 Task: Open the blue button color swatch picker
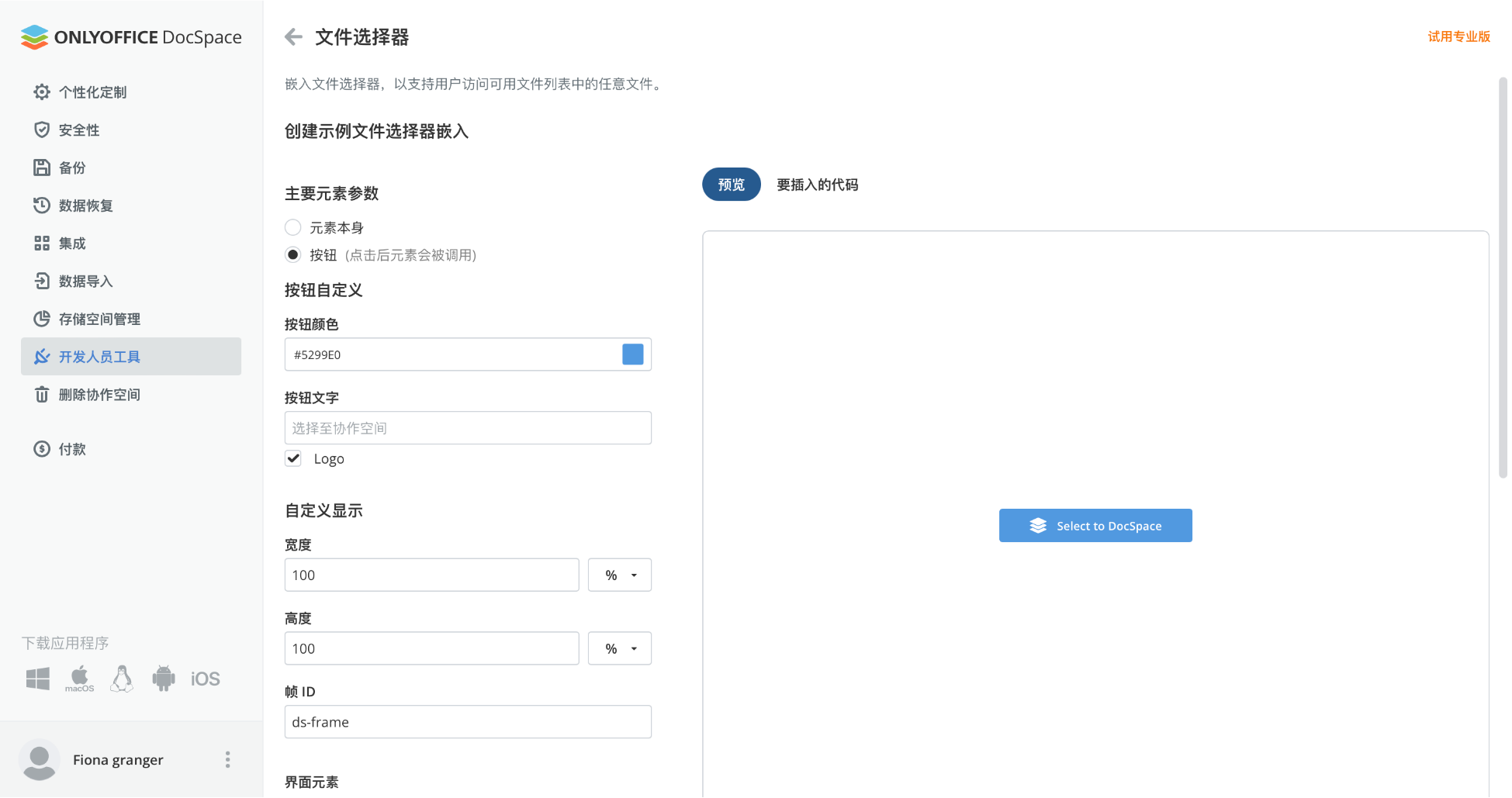633,354
